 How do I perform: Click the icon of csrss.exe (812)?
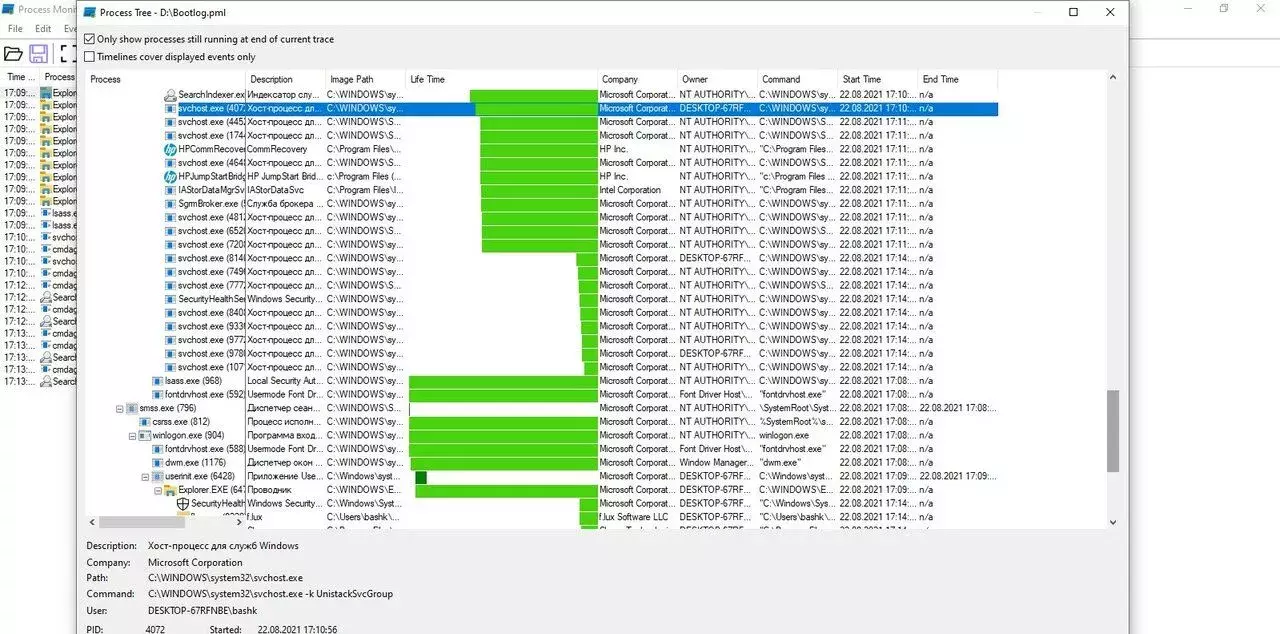tap(146, 422)
